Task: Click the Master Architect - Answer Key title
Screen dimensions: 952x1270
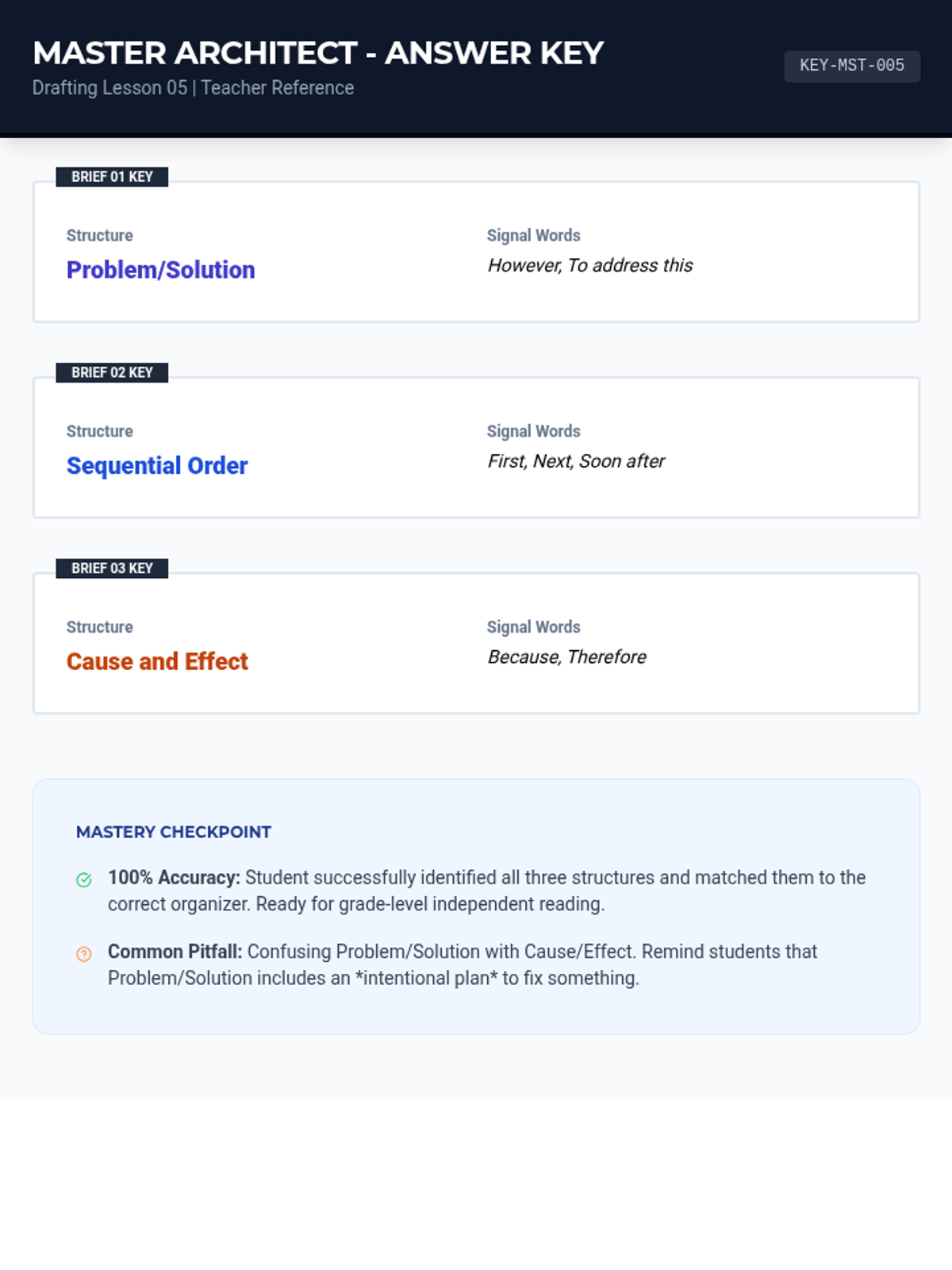Action: pyautogui.click(x=318, y=53)
